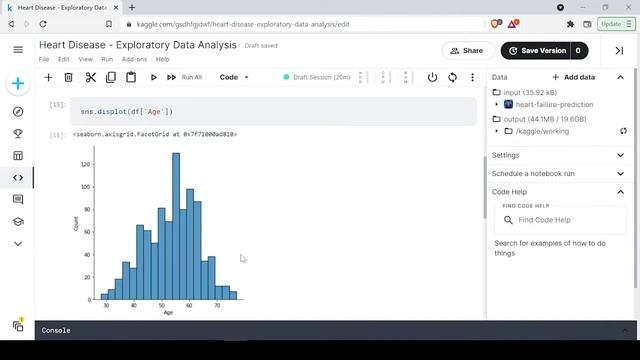Add a new cell with plus icon
Viewport: 640px width, 360px height.
[48, 77]
